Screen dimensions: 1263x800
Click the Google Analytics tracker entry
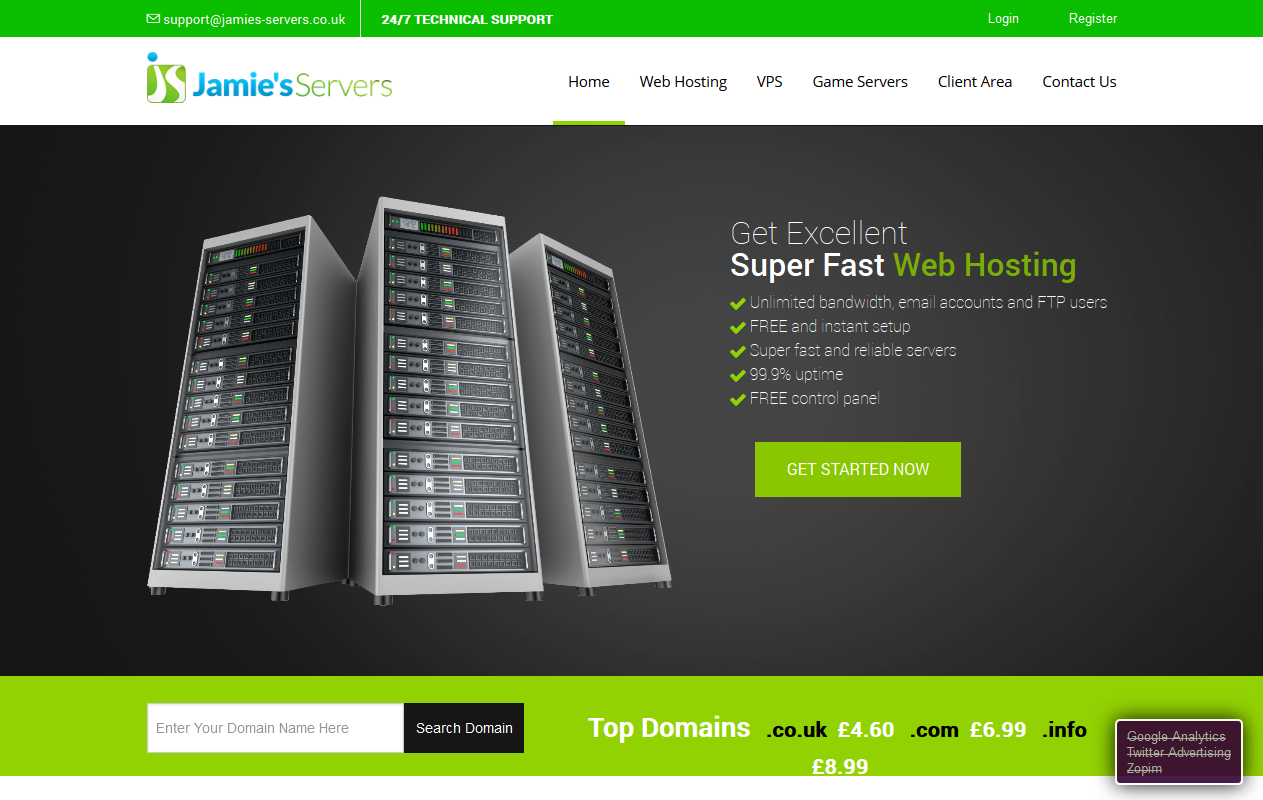point(1176,736)
